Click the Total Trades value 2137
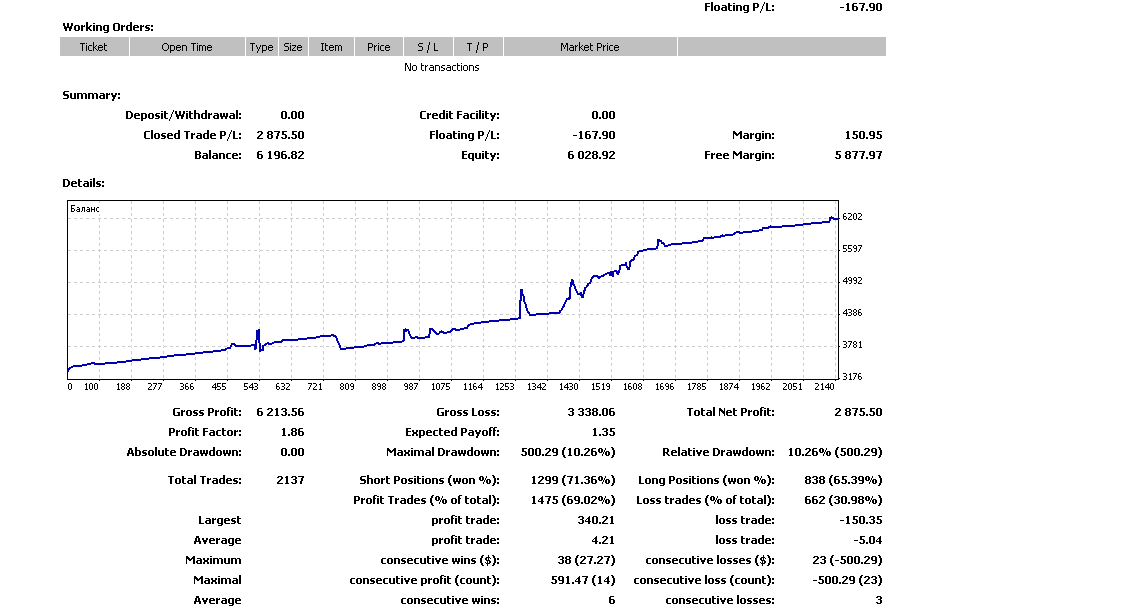 [290, 480]
